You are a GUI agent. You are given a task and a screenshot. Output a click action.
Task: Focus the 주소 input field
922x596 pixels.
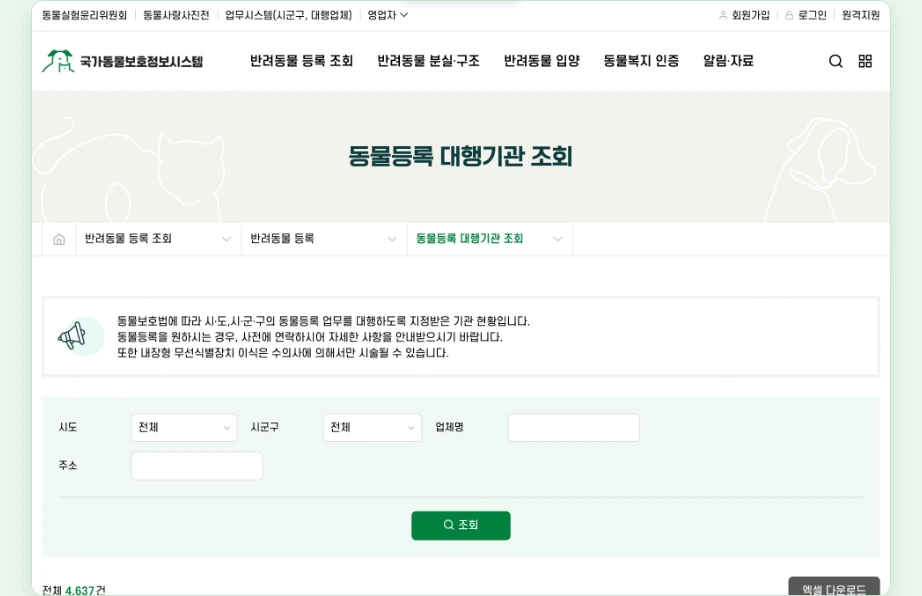click(x=197, y=466)
